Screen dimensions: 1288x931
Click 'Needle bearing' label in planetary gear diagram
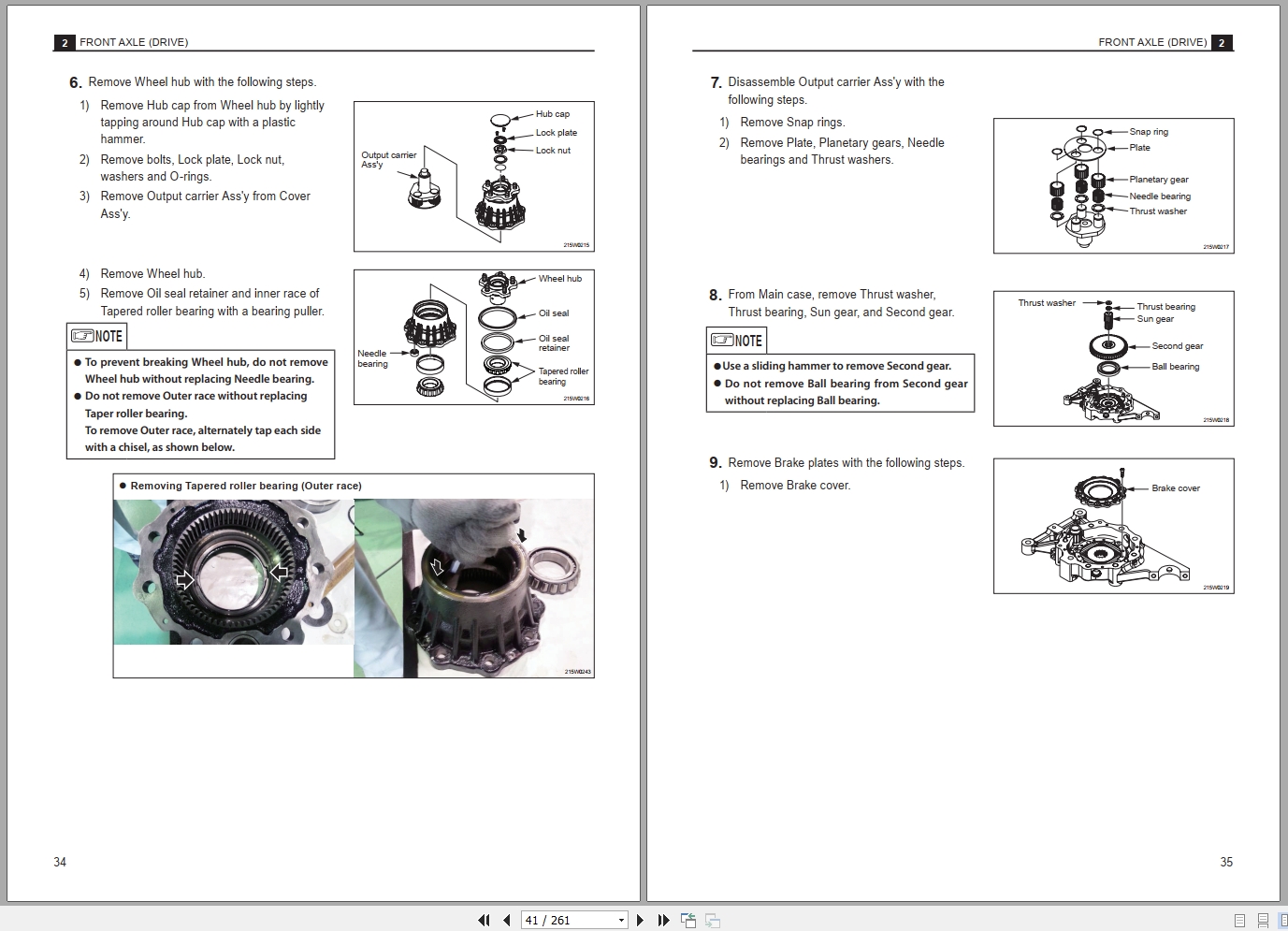(1160, 196)
